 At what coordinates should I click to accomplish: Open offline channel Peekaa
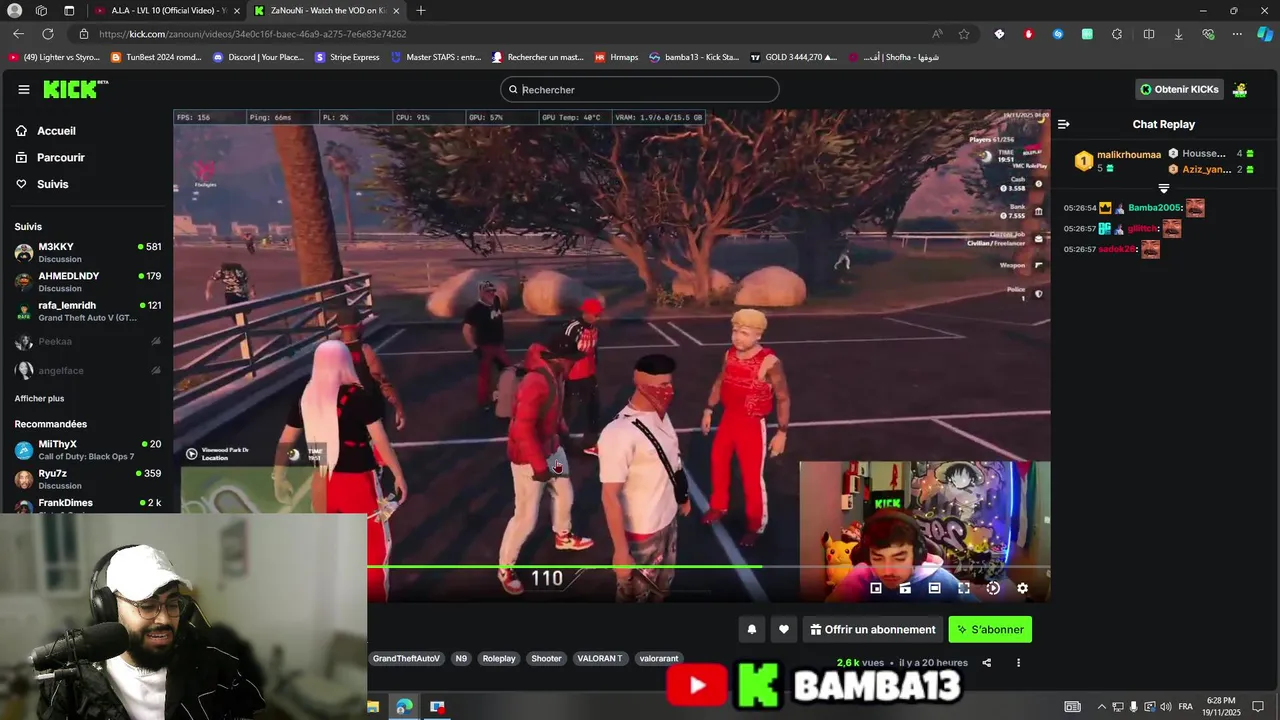[88, 341]
